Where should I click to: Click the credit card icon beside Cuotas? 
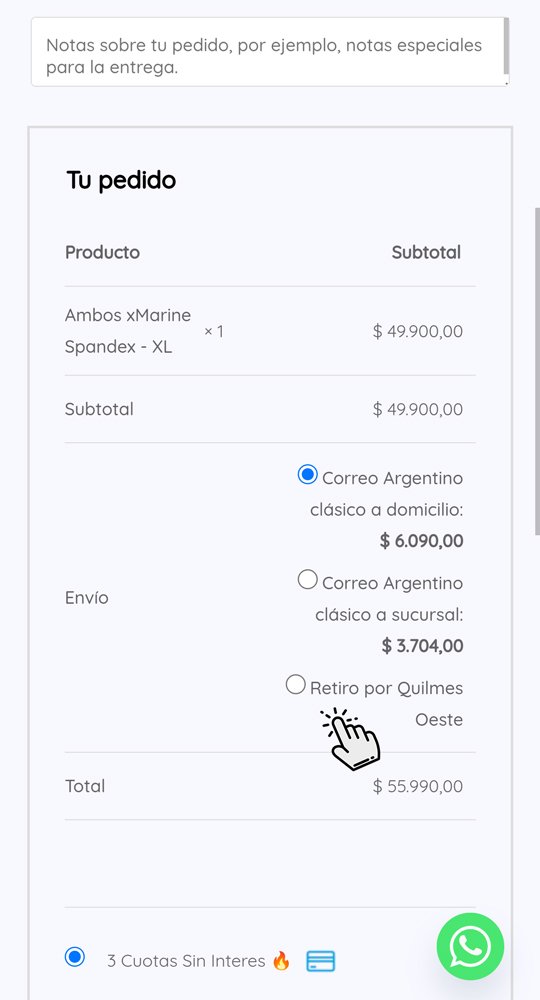point(320,960)
